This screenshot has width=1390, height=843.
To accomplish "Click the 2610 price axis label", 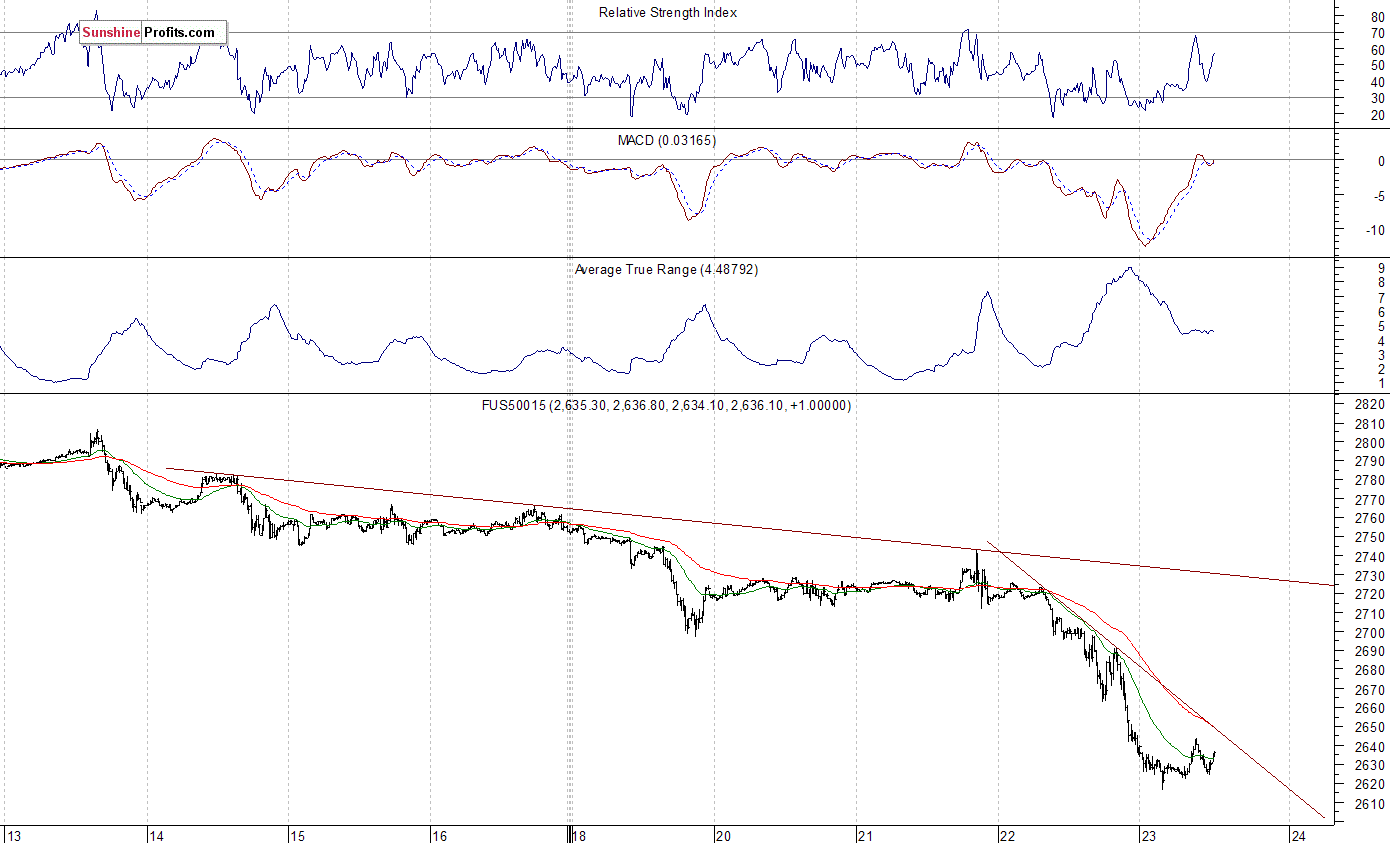I will [x=1369, y=804].
